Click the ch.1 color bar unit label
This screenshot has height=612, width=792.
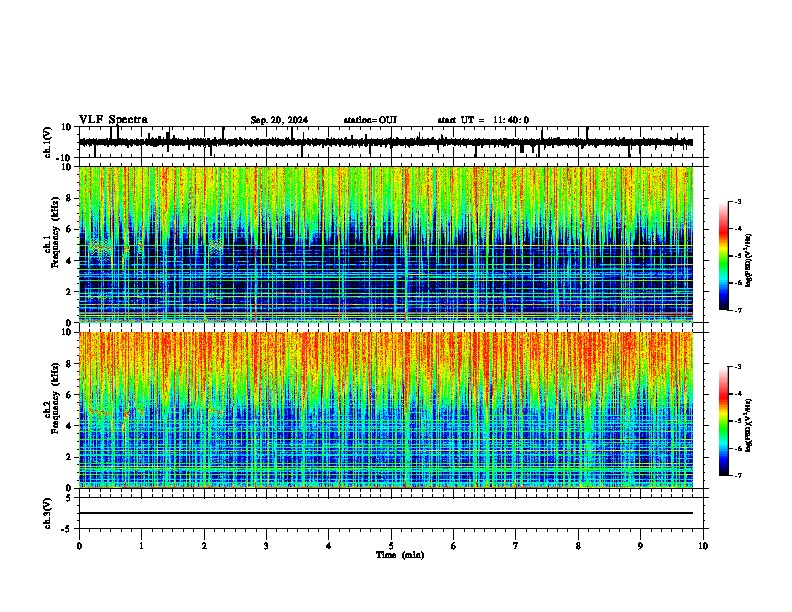click(x=749, y=260)
